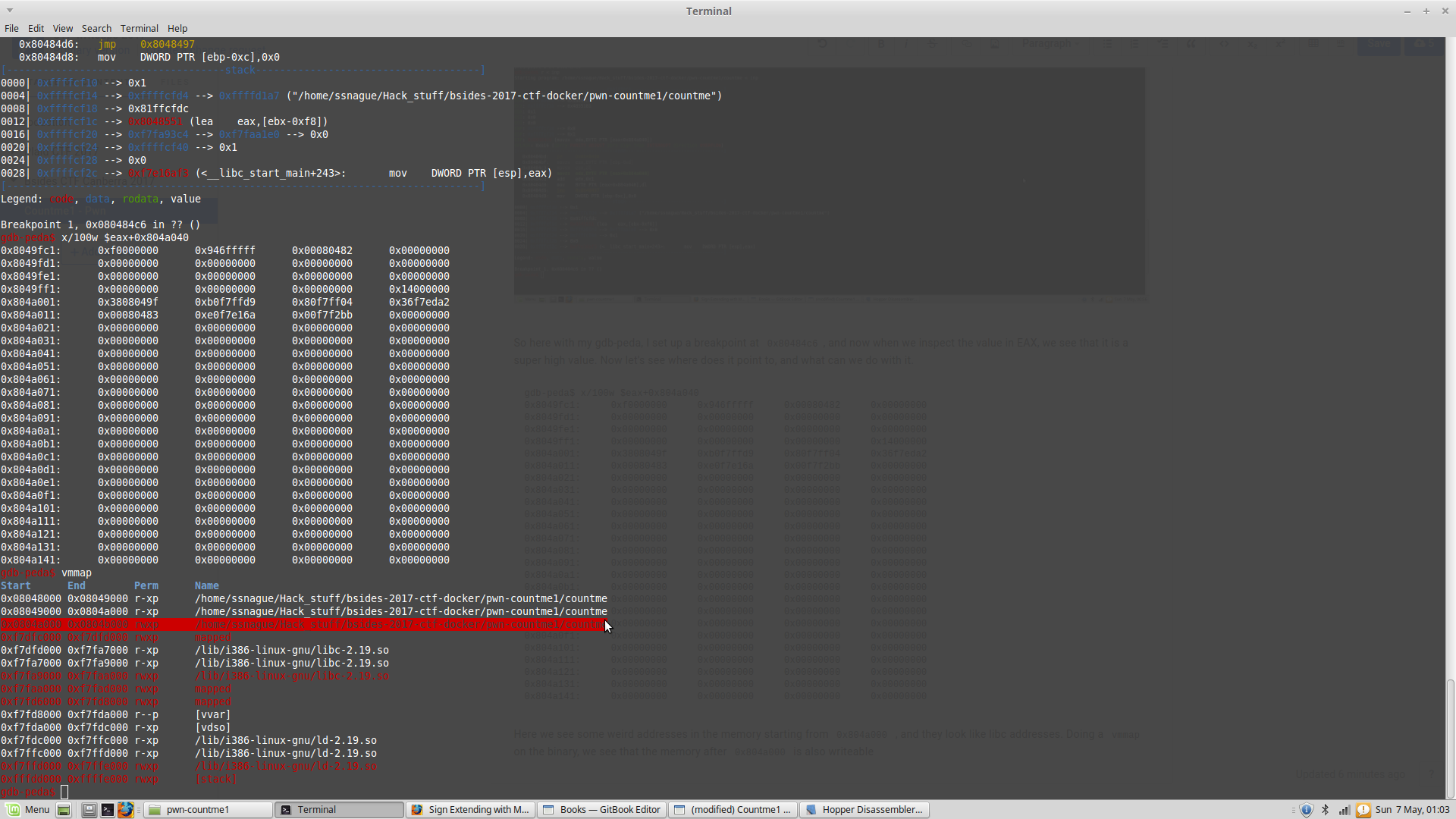Launch terminal from panel quick launcher
Viewport: 1456px width, 819px height.
point(108,810)
